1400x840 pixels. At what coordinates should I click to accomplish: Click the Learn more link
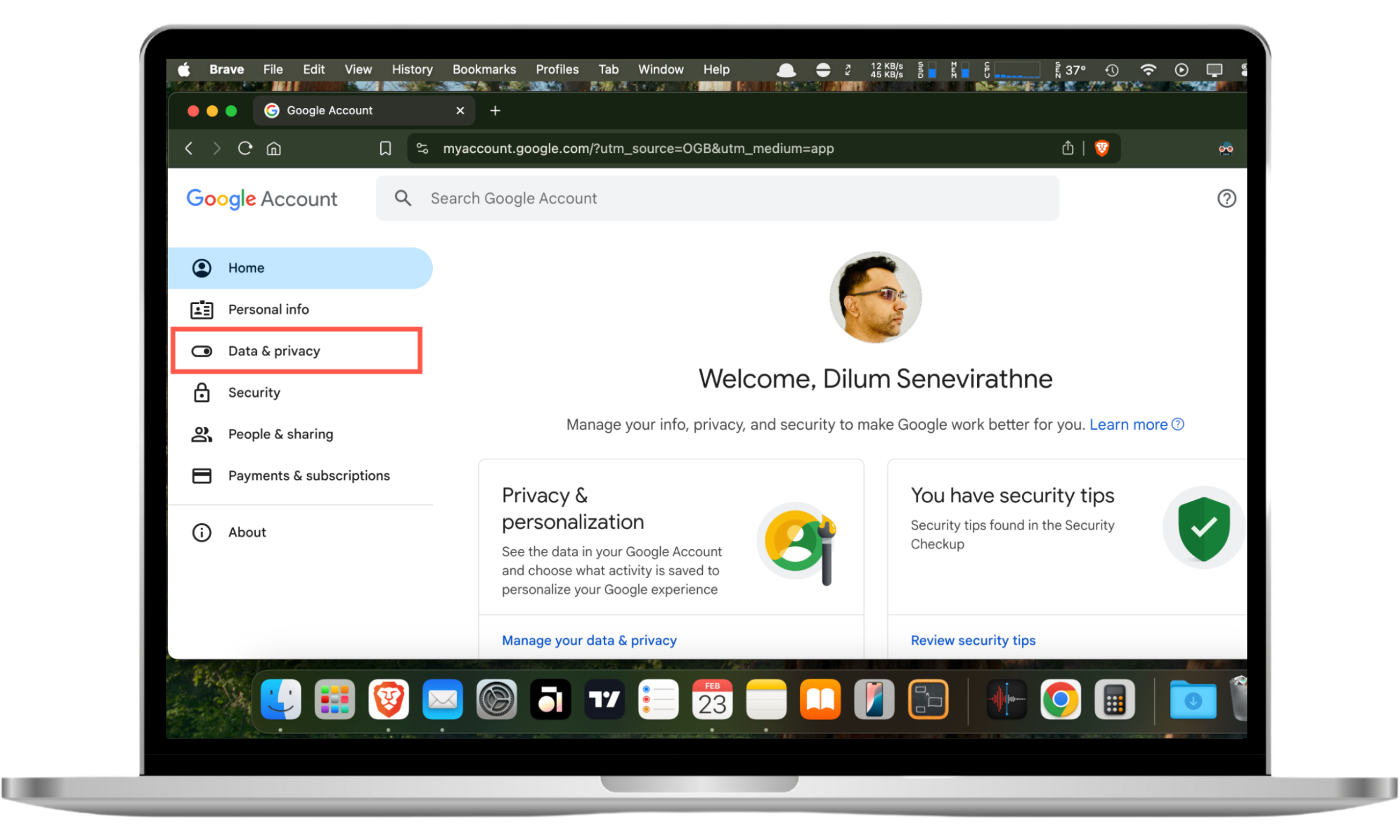[x=1128, y=424]
